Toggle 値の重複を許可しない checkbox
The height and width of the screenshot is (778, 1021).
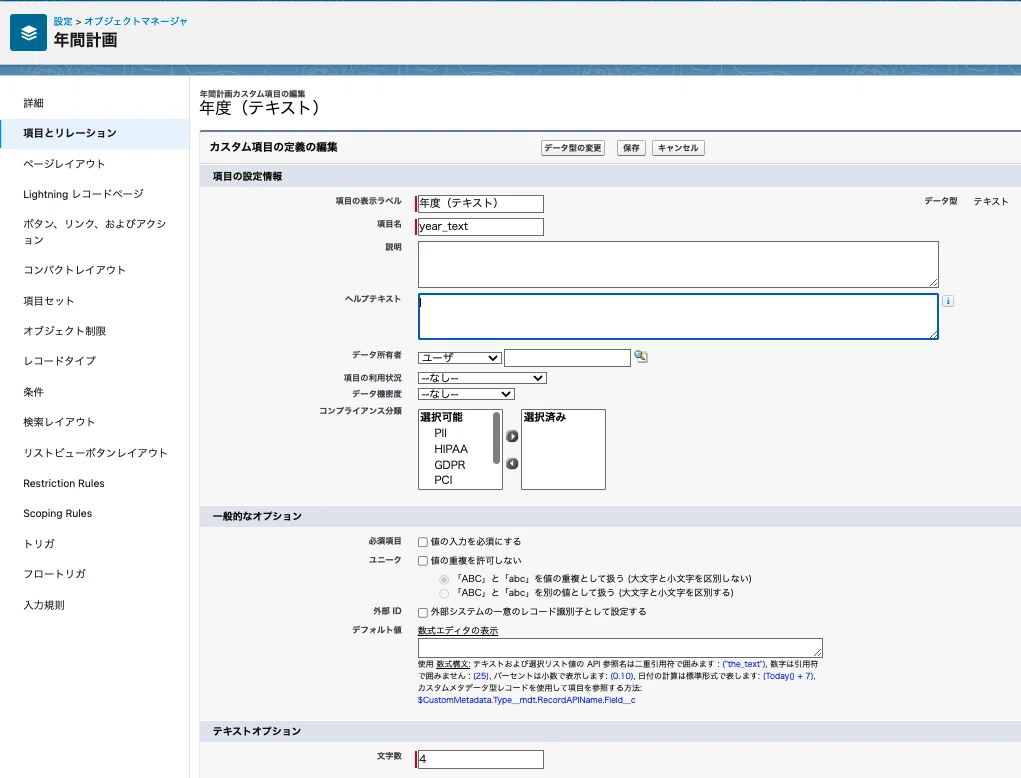[423, 561]
